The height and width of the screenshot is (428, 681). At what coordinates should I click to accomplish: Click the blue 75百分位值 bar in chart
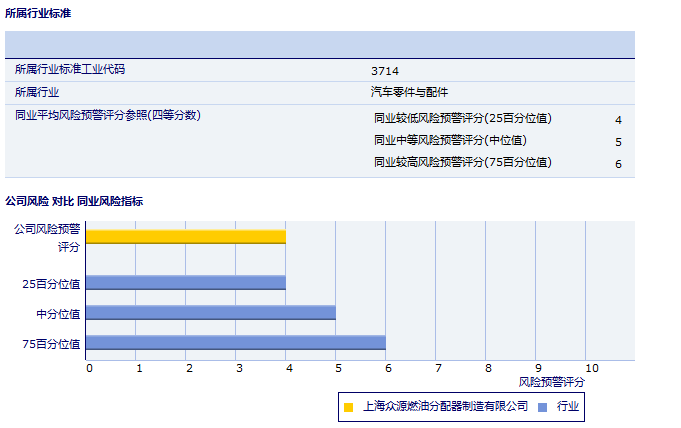235,343
